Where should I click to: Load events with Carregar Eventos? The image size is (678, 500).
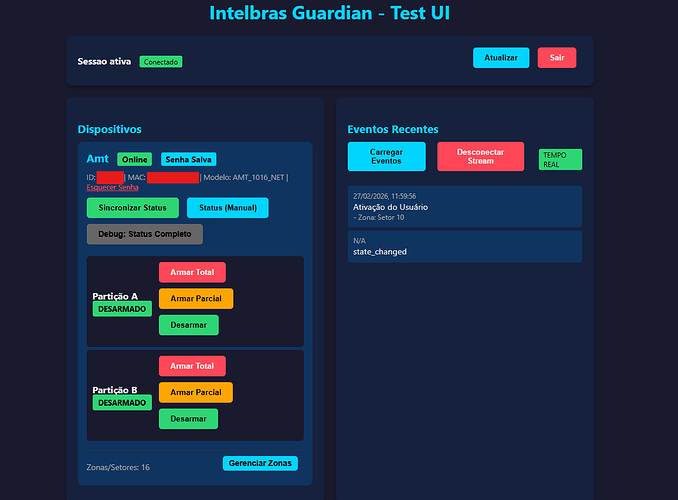(387, 157)
